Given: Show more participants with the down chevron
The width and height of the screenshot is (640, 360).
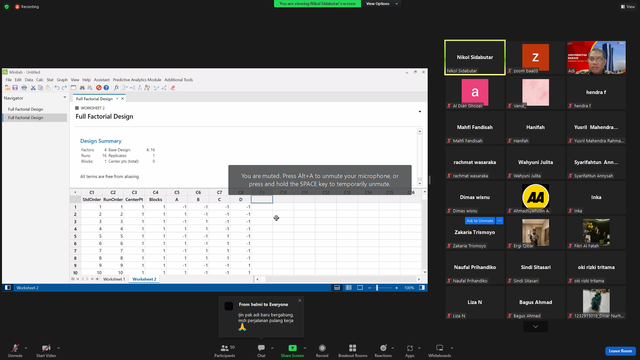Looking at the screenshot, I should (x=536, y=327).
